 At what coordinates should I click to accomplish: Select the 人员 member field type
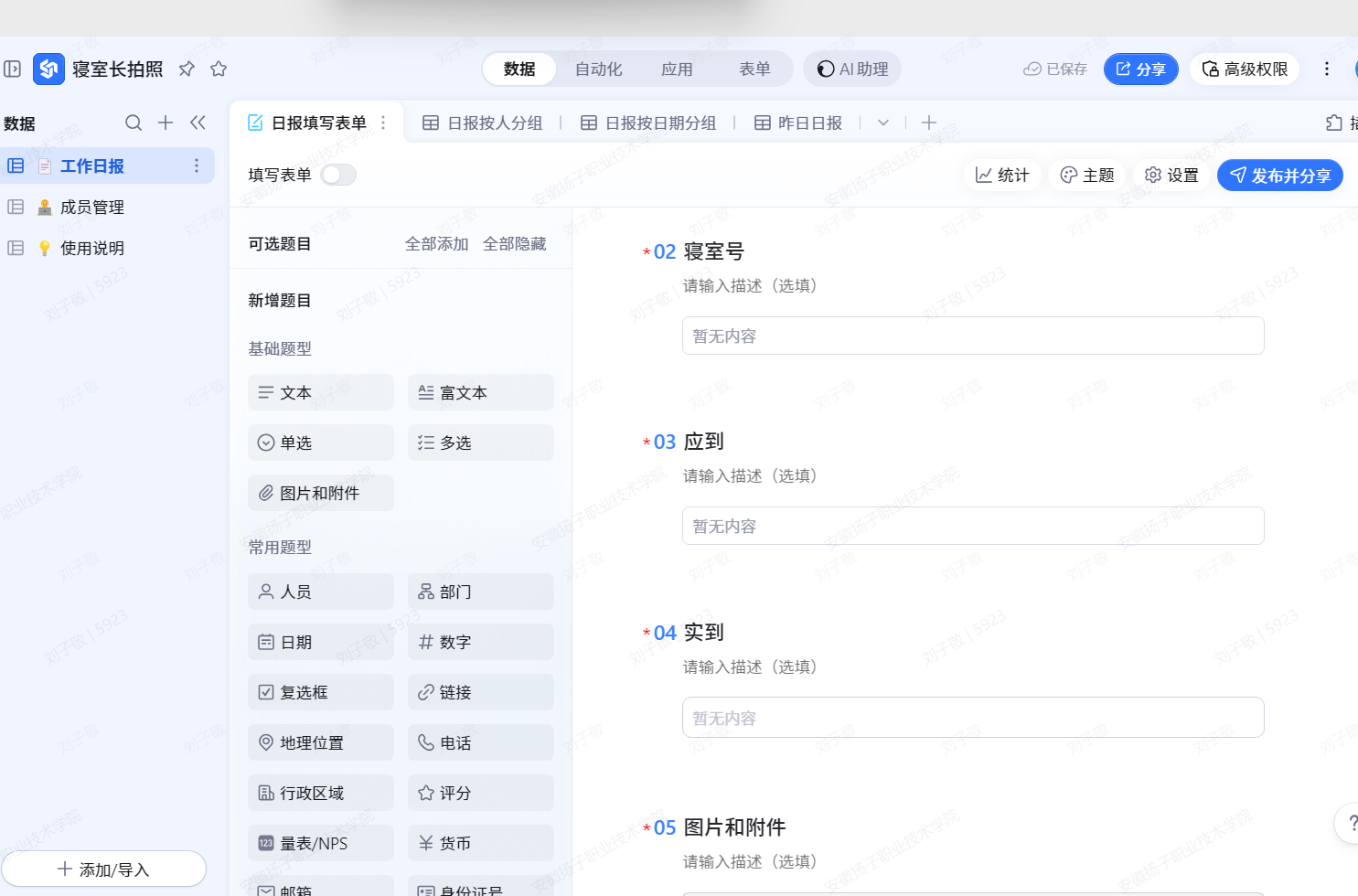click(320, 591)
